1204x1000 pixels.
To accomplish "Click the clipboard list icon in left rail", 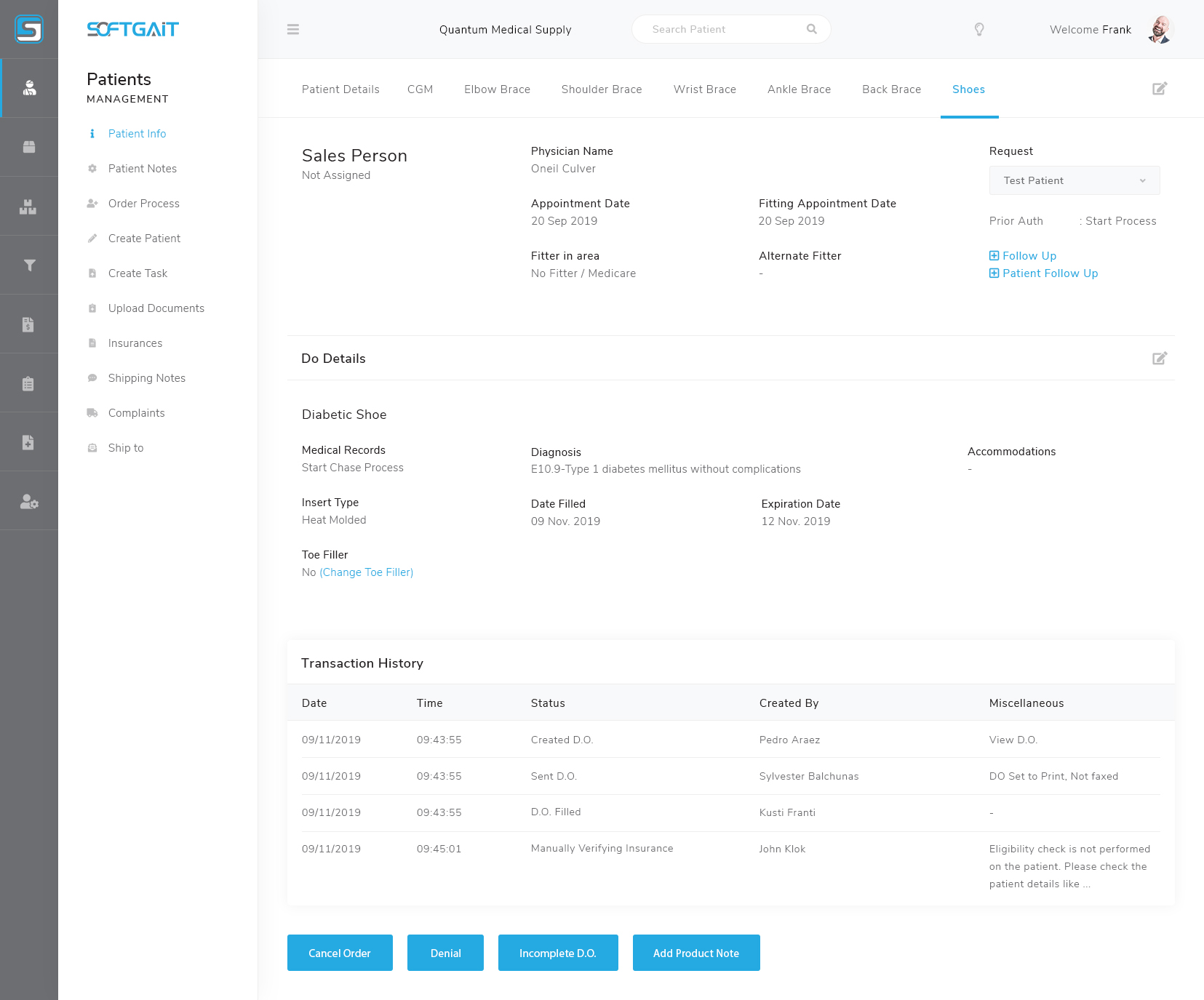I will click(x=28, y=383).
